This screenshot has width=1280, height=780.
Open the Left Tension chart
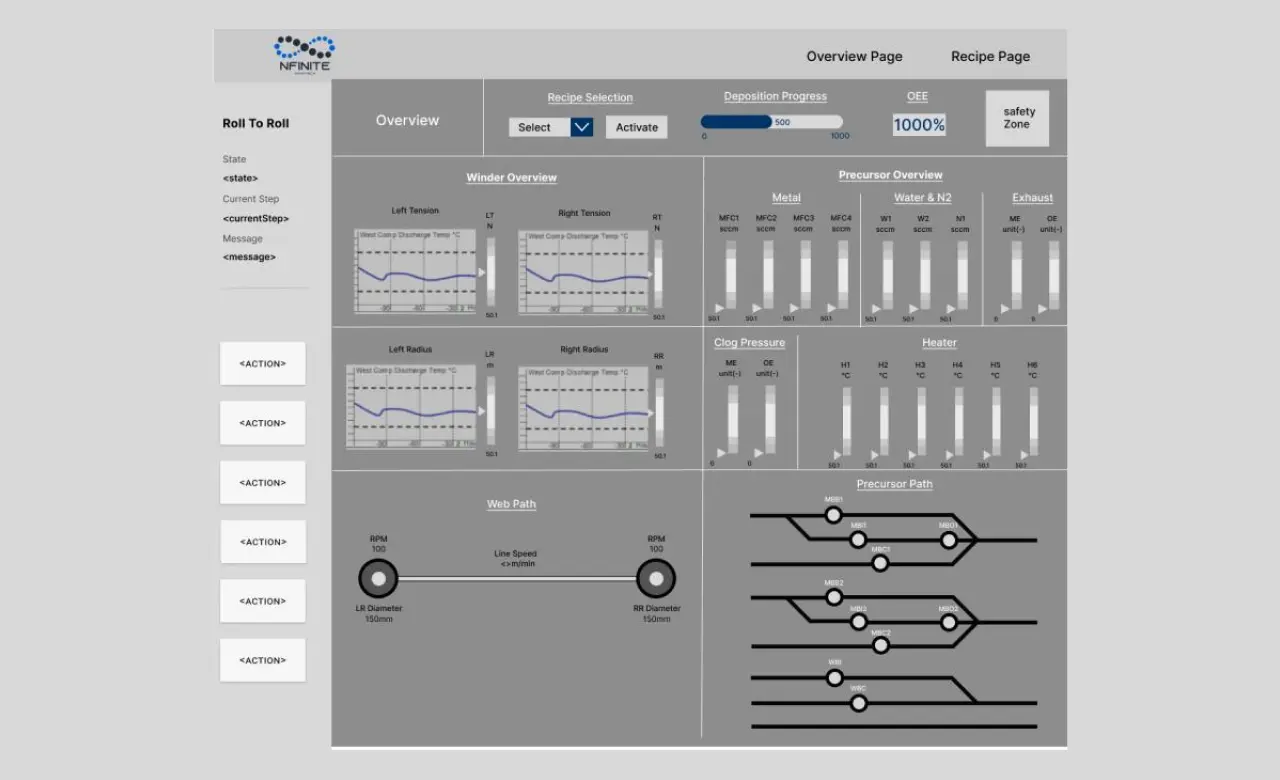tap(413, 272)
